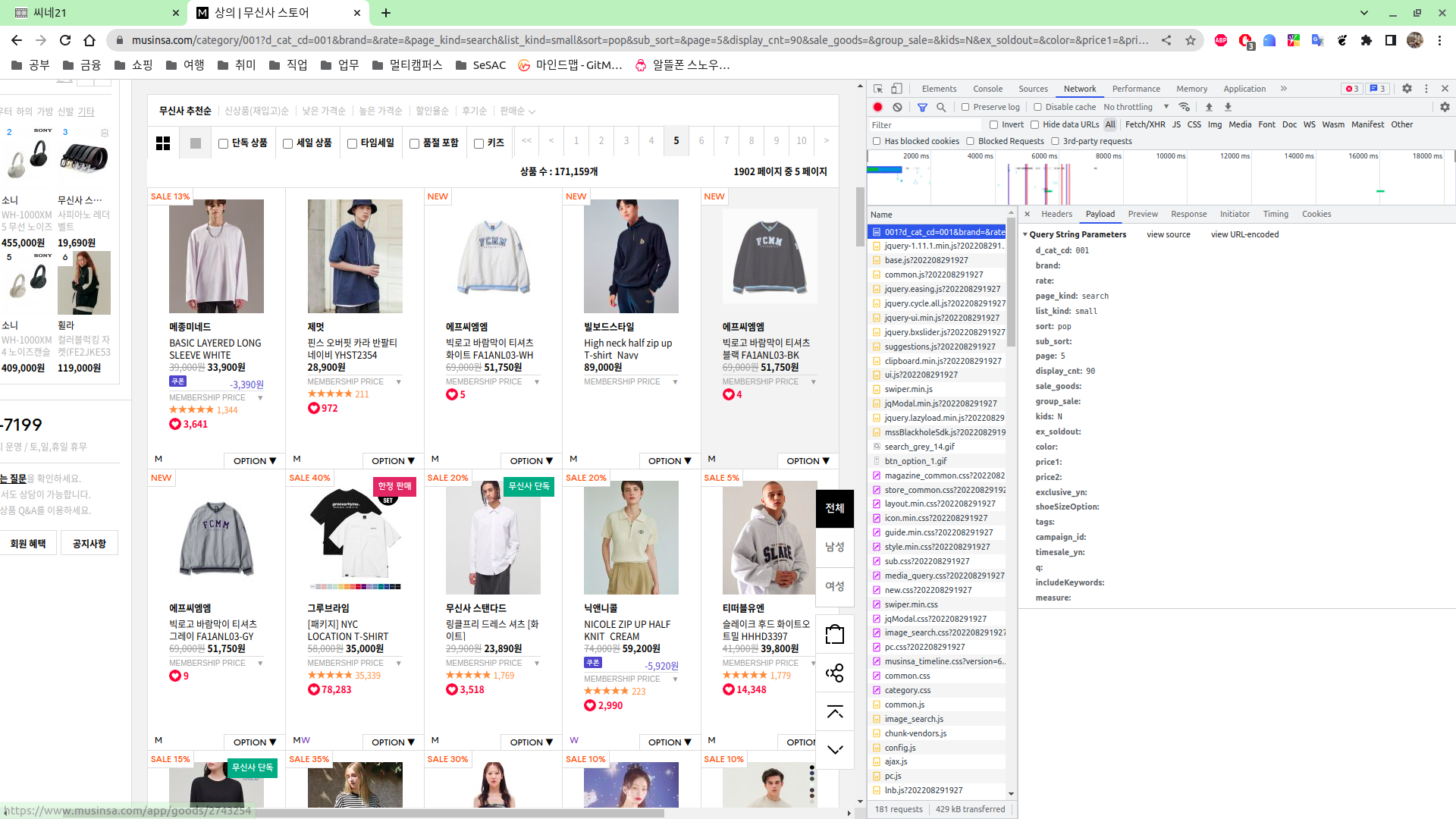Select the large grid view icon
This screenshot has height=819, width=1456.
click(163, 143)
